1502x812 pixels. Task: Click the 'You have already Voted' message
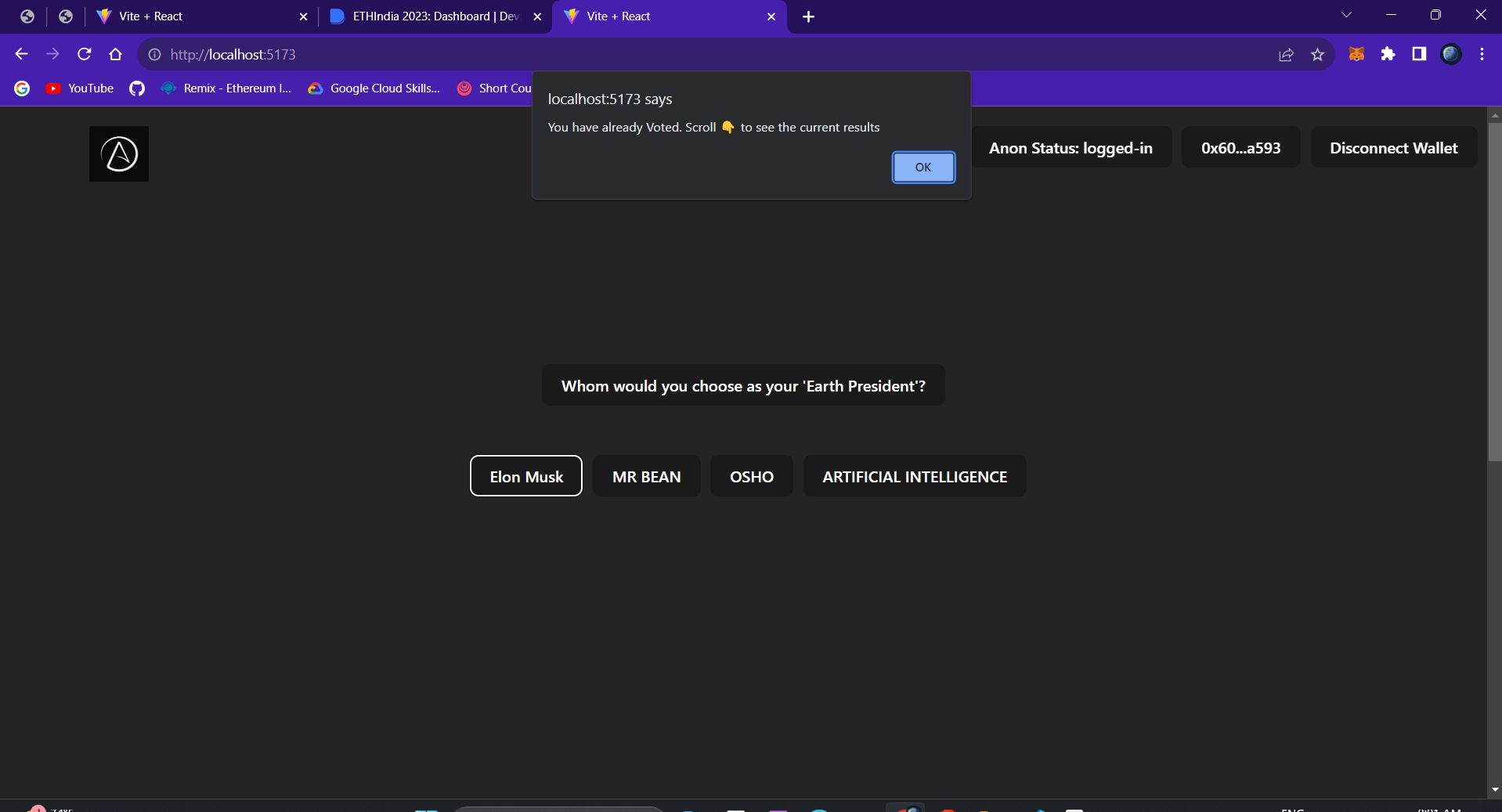pyautogui.click(x=713, y=127)
